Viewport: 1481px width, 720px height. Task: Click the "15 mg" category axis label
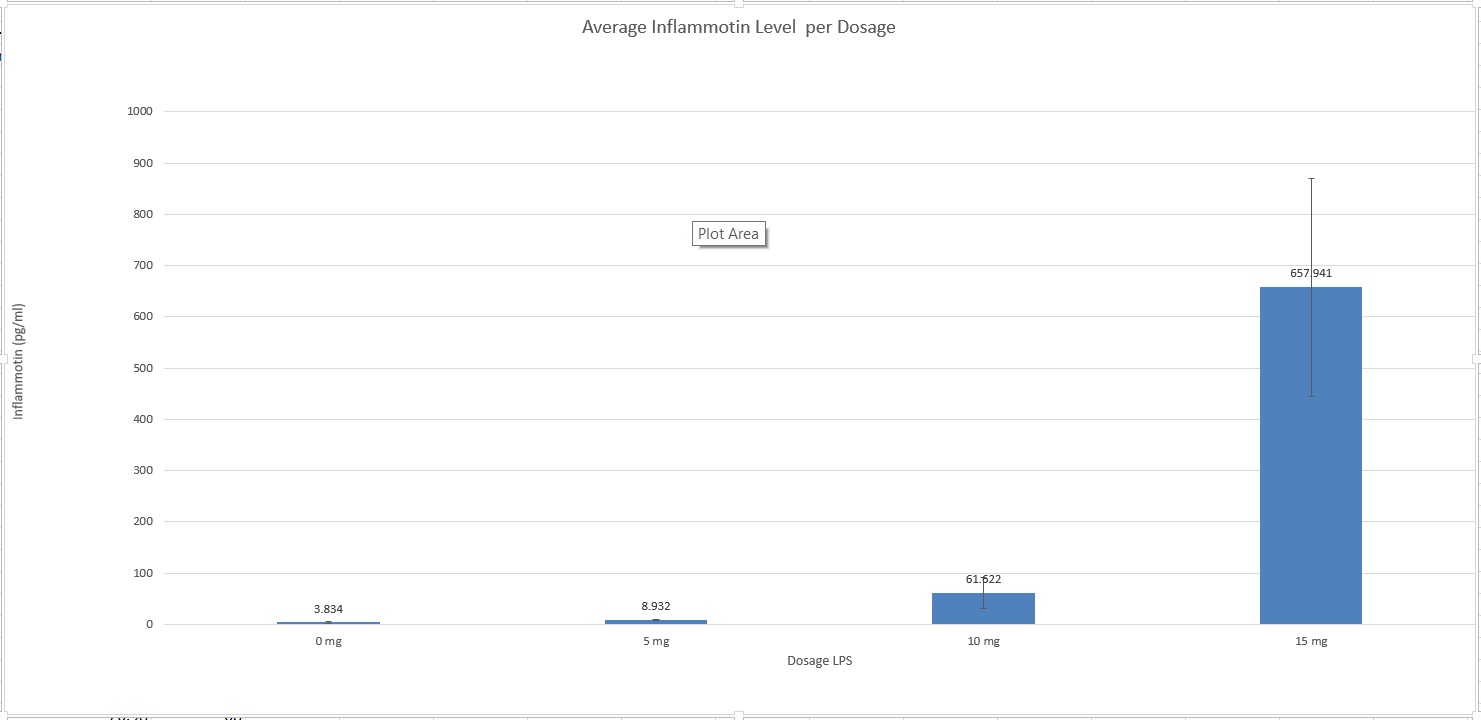coord(1310,642)
